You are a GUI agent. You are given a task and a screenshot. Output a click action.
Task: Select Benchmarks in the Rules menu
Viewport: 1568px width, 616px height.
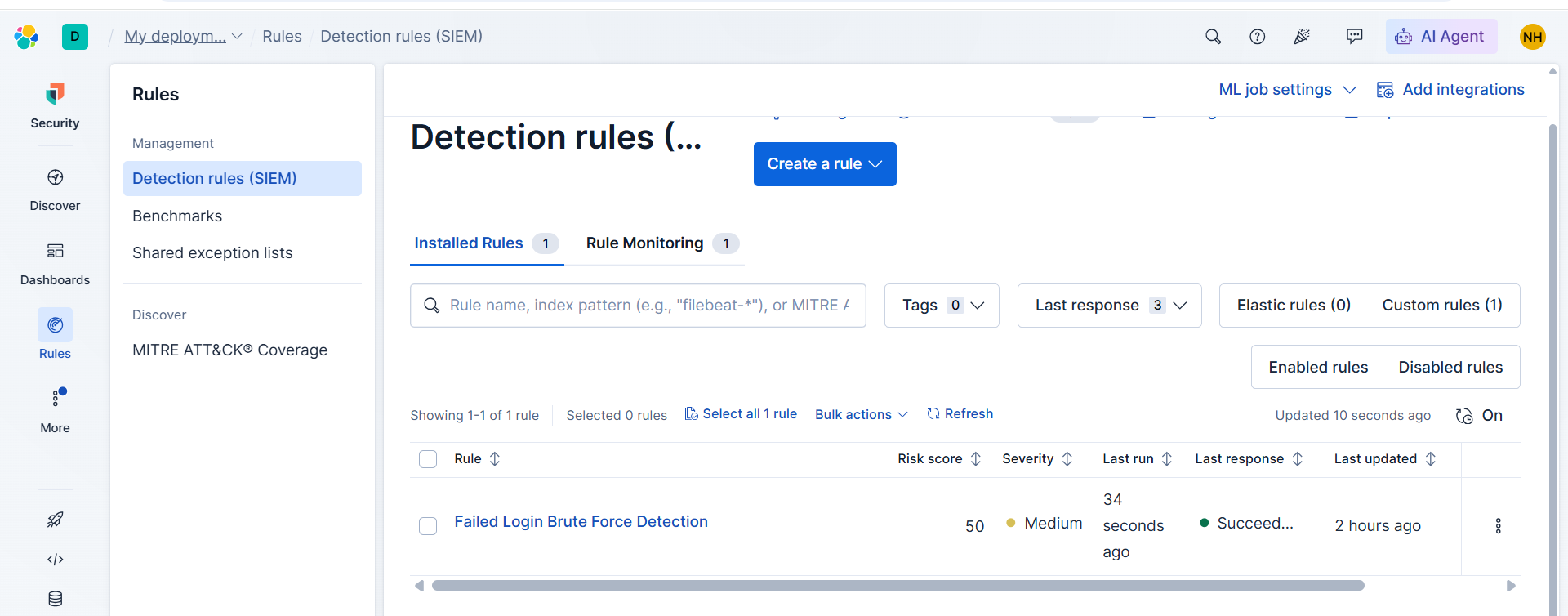(x=177, y=216)
